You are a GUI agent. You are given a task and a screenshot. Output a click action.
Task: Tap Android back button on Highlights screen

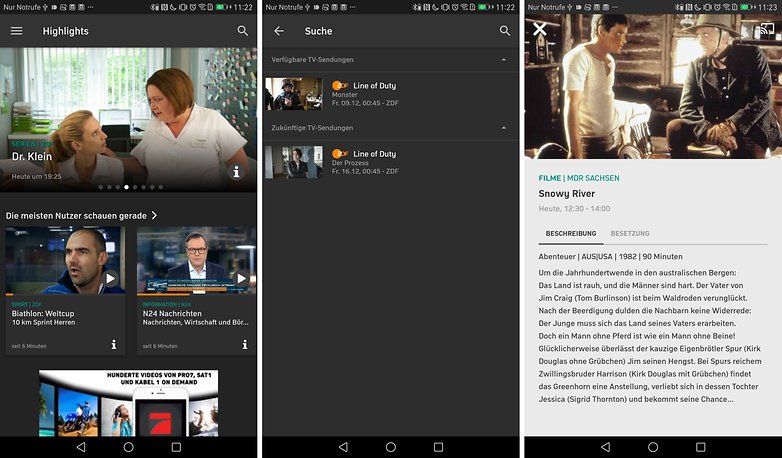point(81,447)
